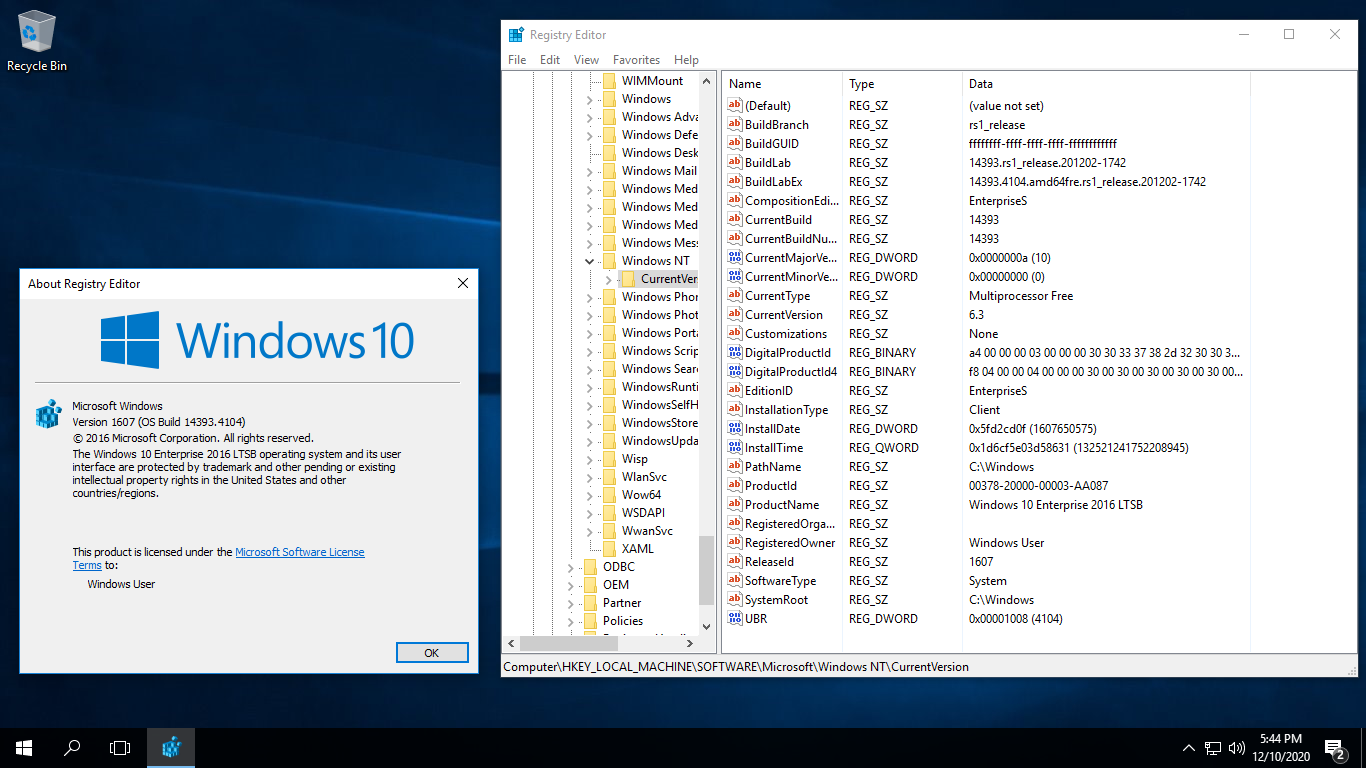Open Task View from the taskbar
The width and height of the screenshot is (1366, 768).
pos(120,748)
